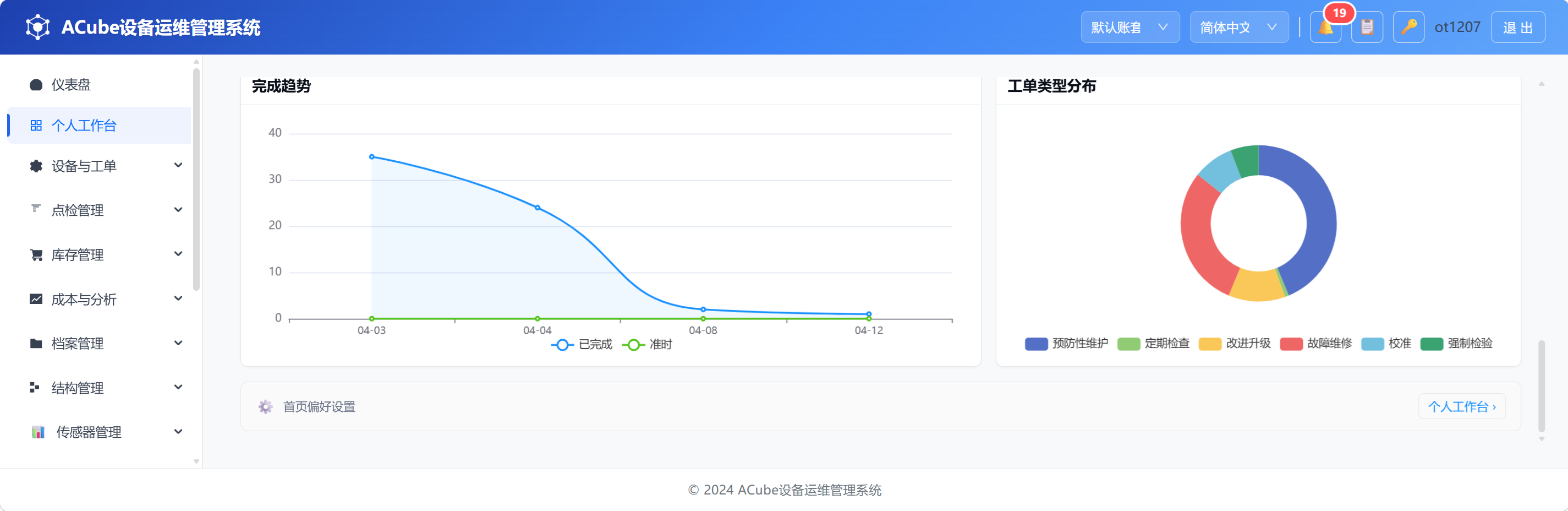Click the gear icon beside 首页偏好设置
The height and width of the screenshot is (511, 1568).
(265, 407)
